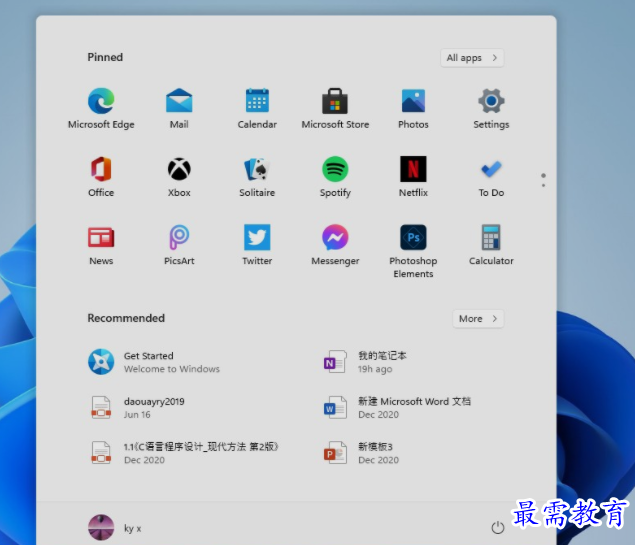635x545 pixels.
Task: Open the Twitter app
Action: (x=257, y=245)
